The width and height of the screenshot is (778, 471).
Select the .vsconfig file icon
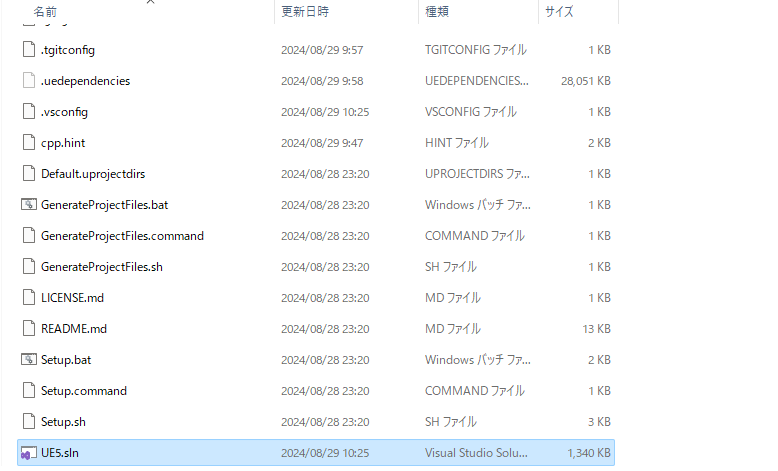[29, 112]
